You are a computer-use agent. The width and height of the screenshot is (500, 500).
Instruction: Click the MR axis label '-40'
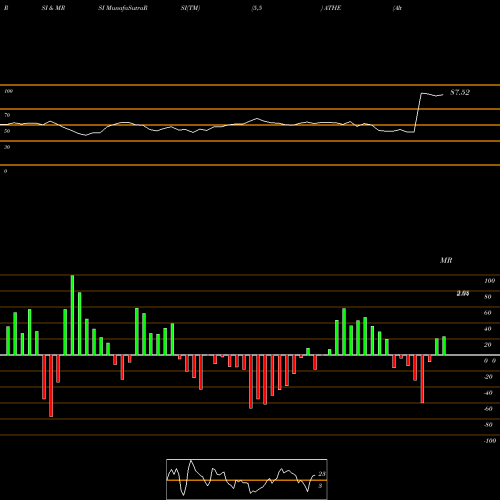(488, 393)
